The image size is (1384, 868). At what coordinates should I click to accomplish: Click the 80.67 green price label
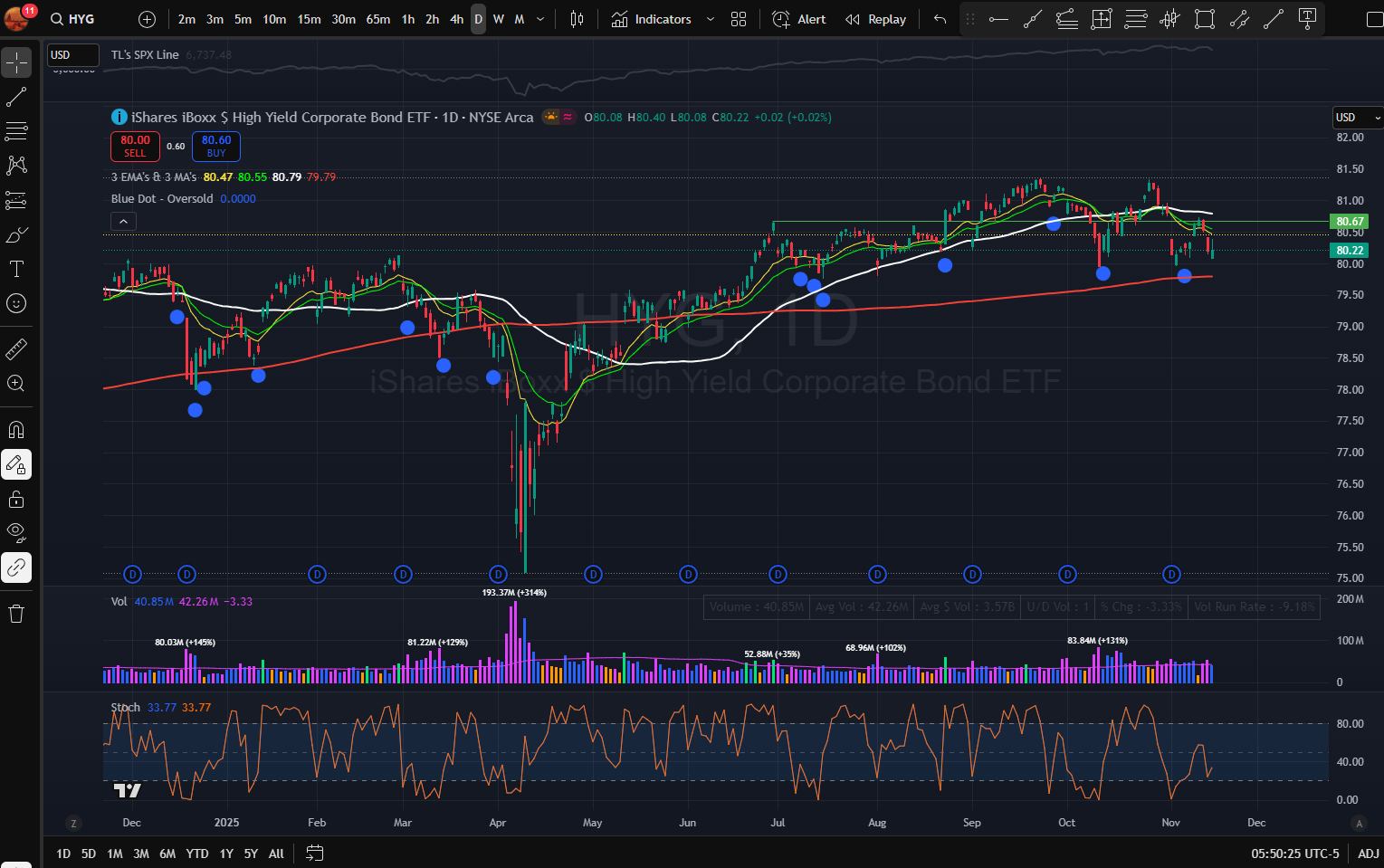pyautogui.click(x=1350, y=221)
